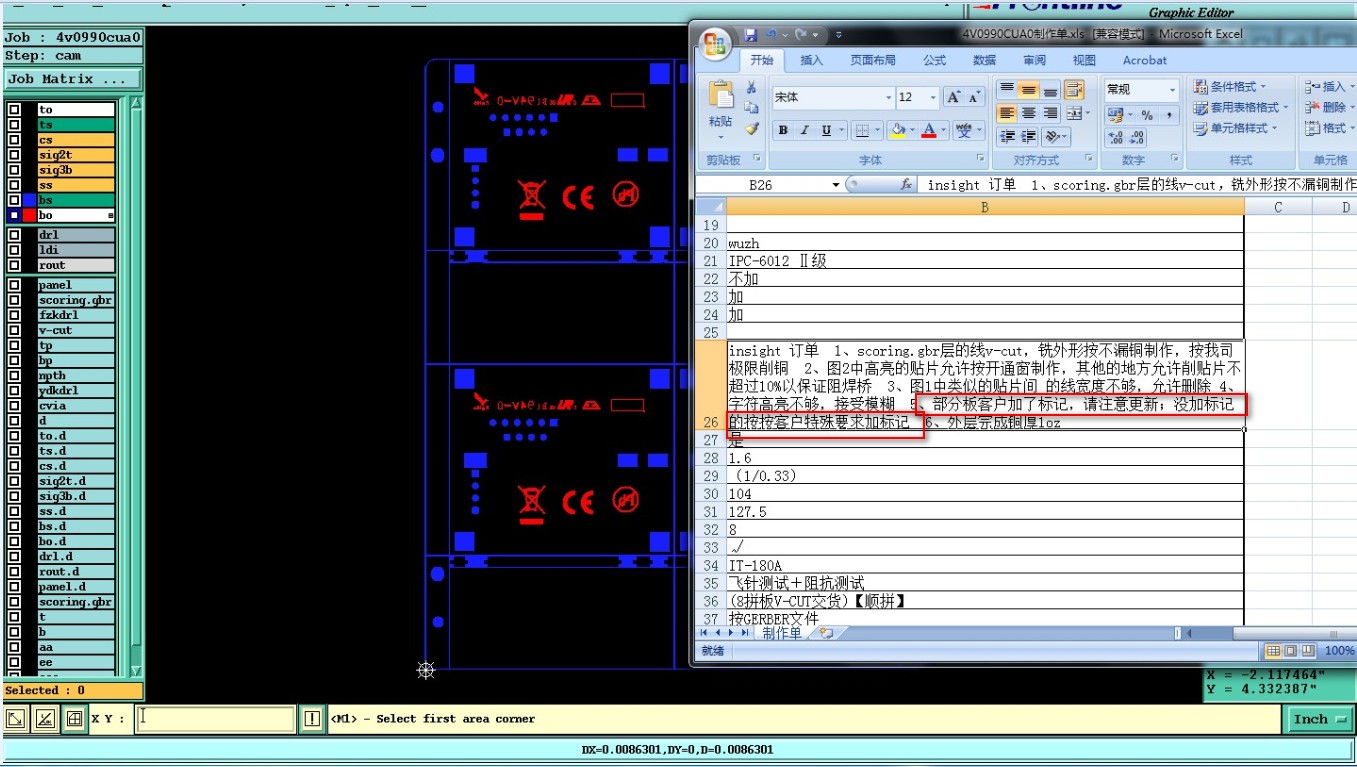Toggle underline formatting in Excel
1357x767 pixels.
click(826, 130)
